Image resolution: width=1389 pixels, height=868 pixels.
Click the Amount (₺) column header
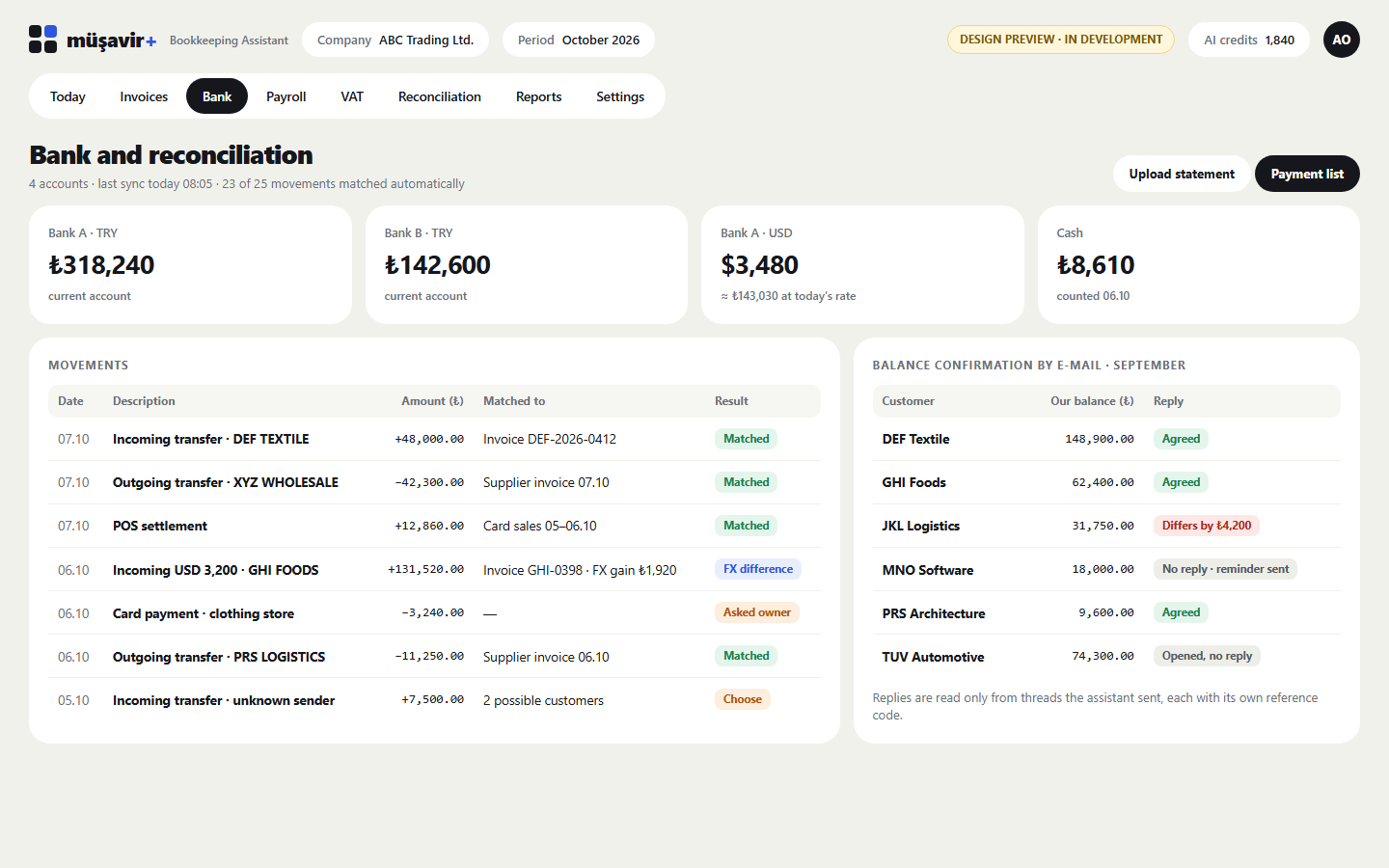click(x=432, y=401)
